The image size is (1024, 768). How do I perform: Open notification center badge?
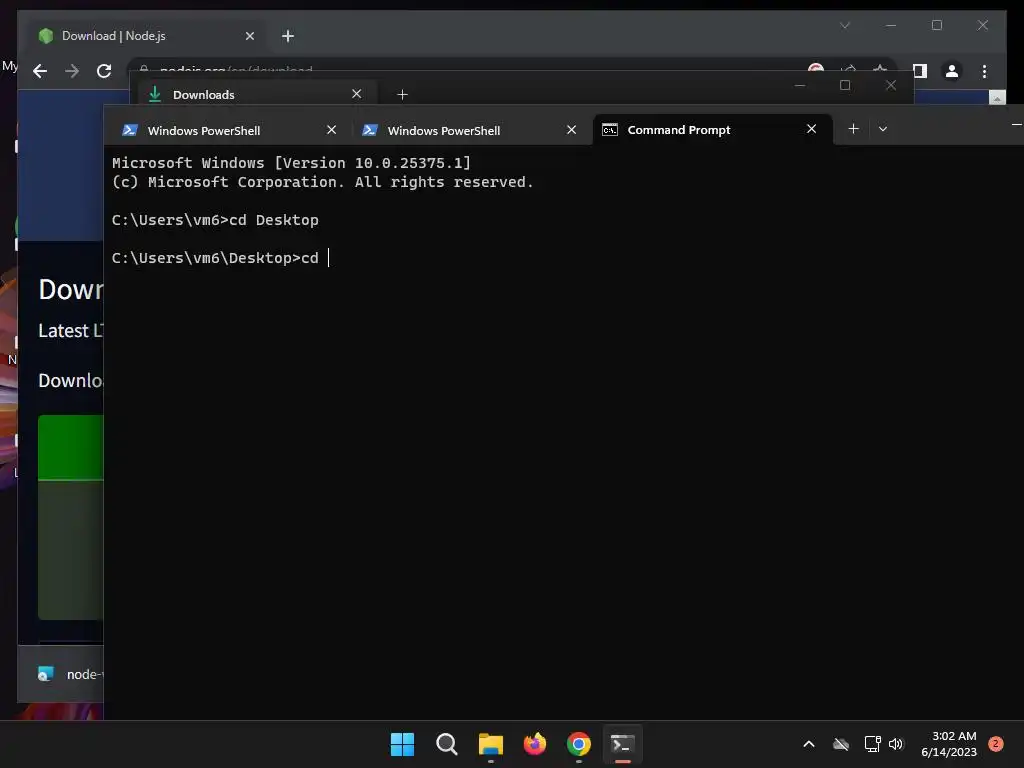pos(996,744)
